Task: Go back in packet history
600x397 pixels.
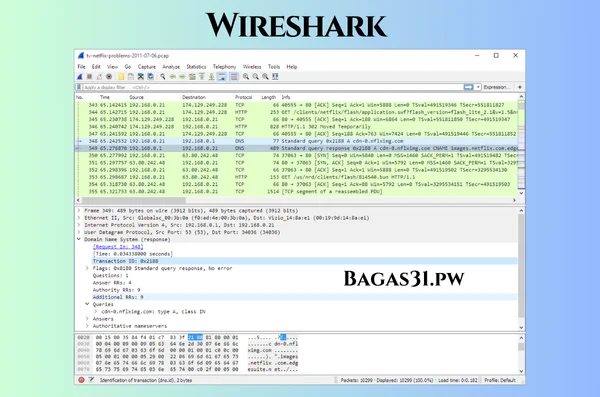Action: 173,77
